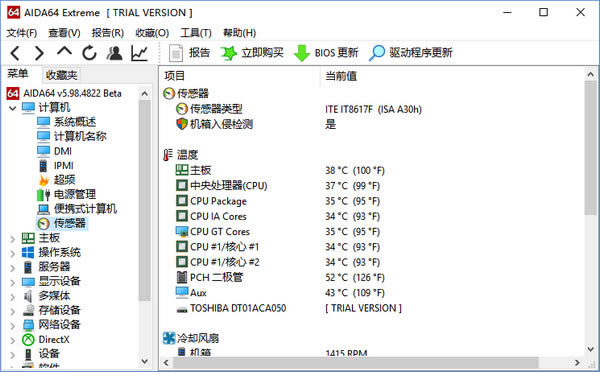Viewport: 600px width, 372px height.
Task: Open the 收藏(O) menu
Action: [x=152, y=33]
